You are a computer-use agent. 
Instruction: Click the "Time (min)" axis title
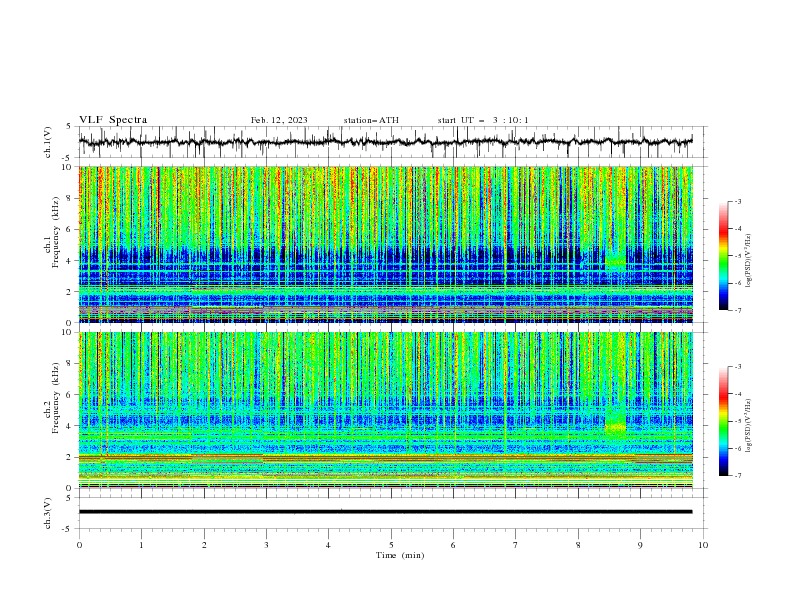pos(400,555)
